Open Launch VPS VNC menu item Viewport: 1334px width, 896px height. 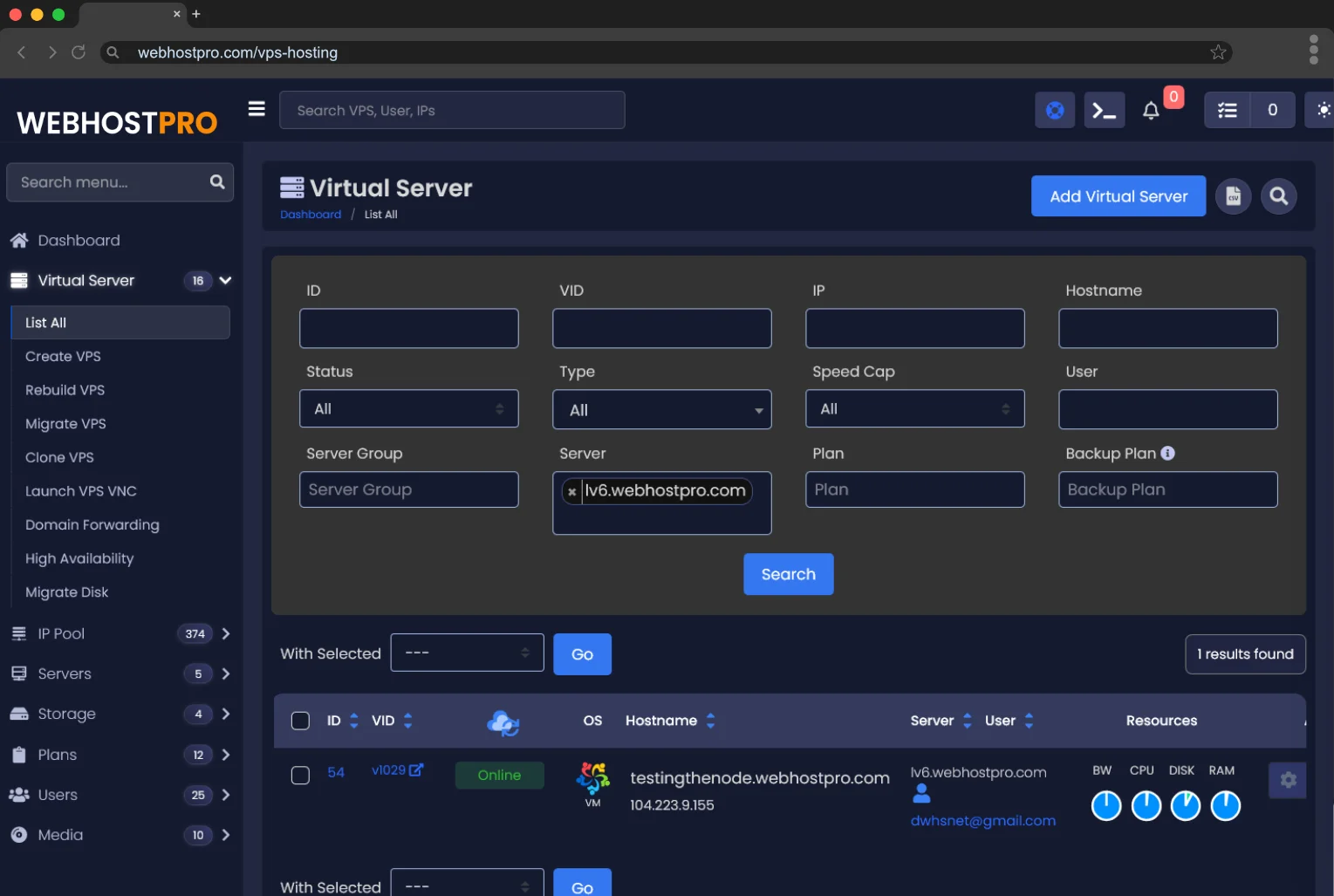coord(81,491)
